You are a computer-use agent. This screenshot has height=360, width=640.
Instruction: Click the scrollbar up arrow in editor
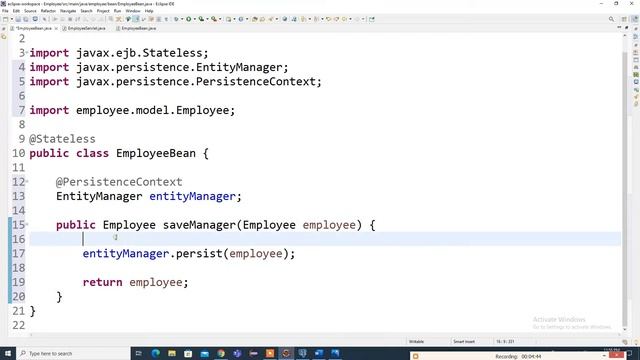624,36
